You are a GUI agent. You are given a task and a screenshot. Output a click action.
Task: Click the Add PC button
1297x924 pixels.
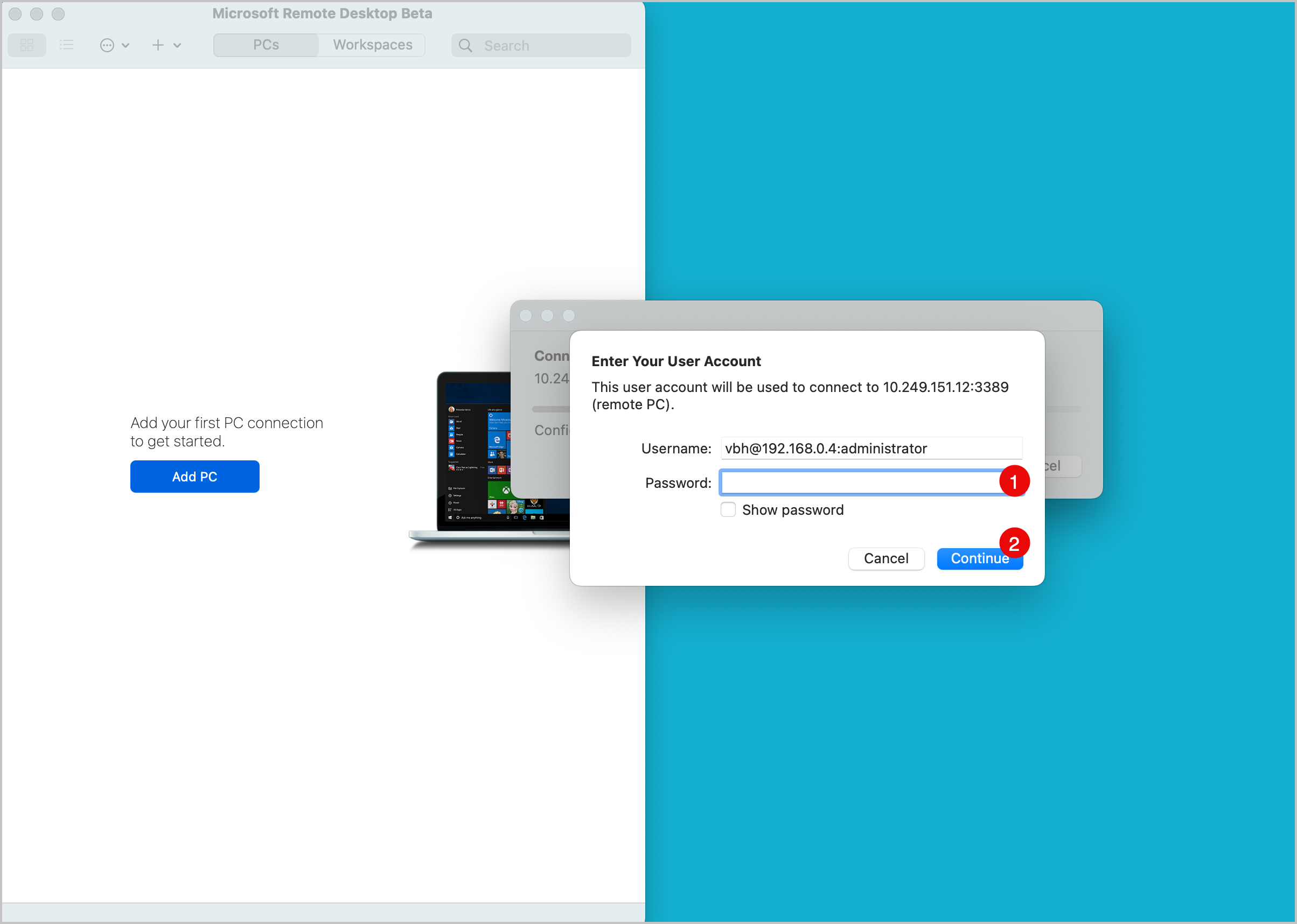pyautogui.click(x=194, y=477)
